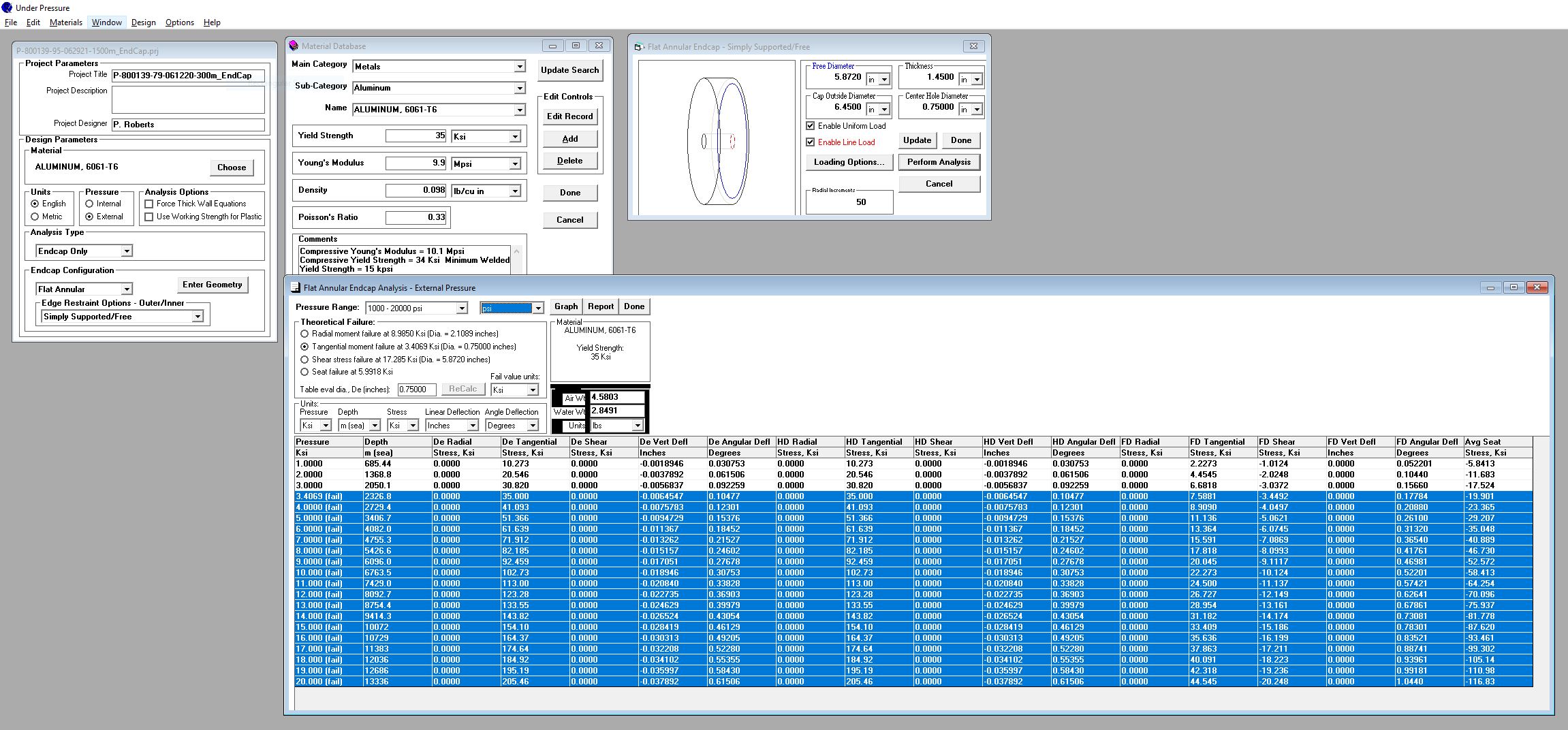Open Yield Strength units dropdown
Screen dimensions: 1568x730
(515, 137)
